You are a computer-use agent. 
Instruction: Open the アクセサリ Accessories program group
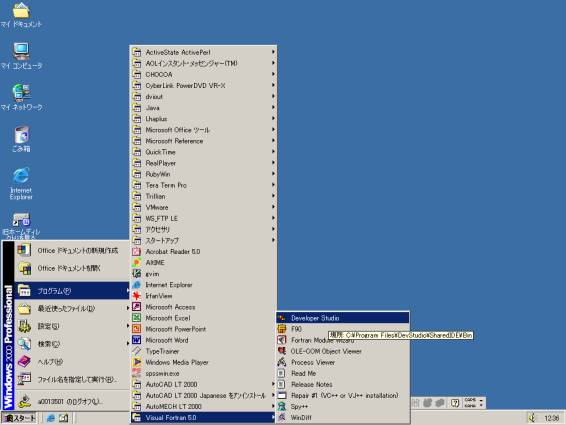click(x=203, y=229)
